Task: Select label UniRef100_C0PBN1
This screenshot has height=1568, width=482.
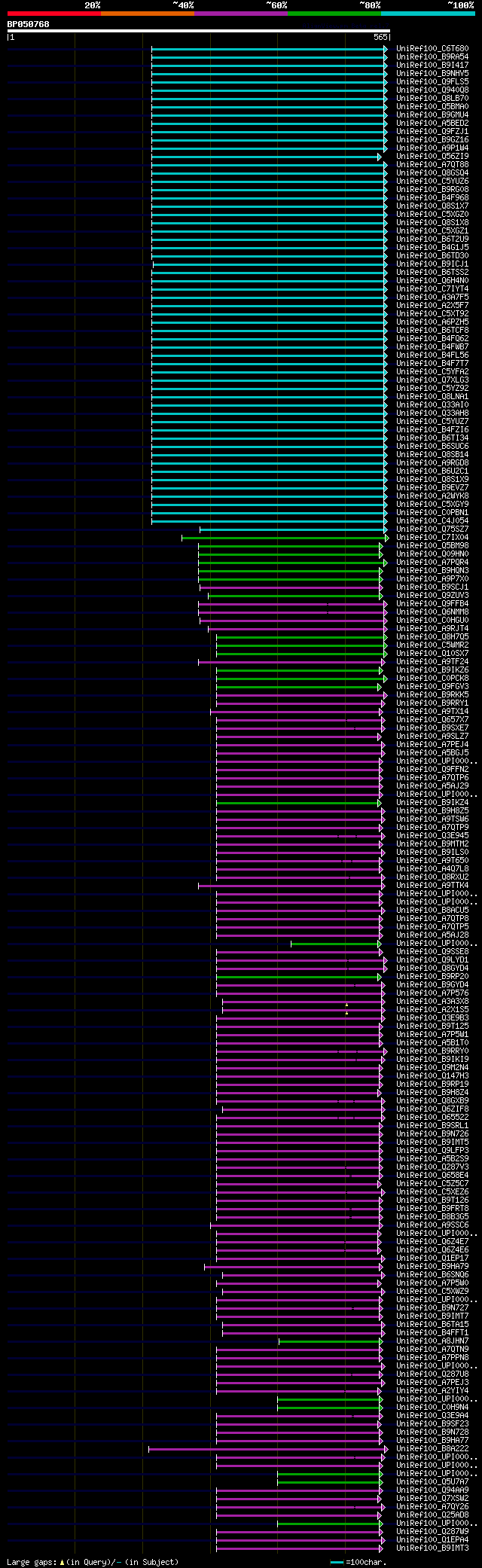Action: (x=432, y=513)
